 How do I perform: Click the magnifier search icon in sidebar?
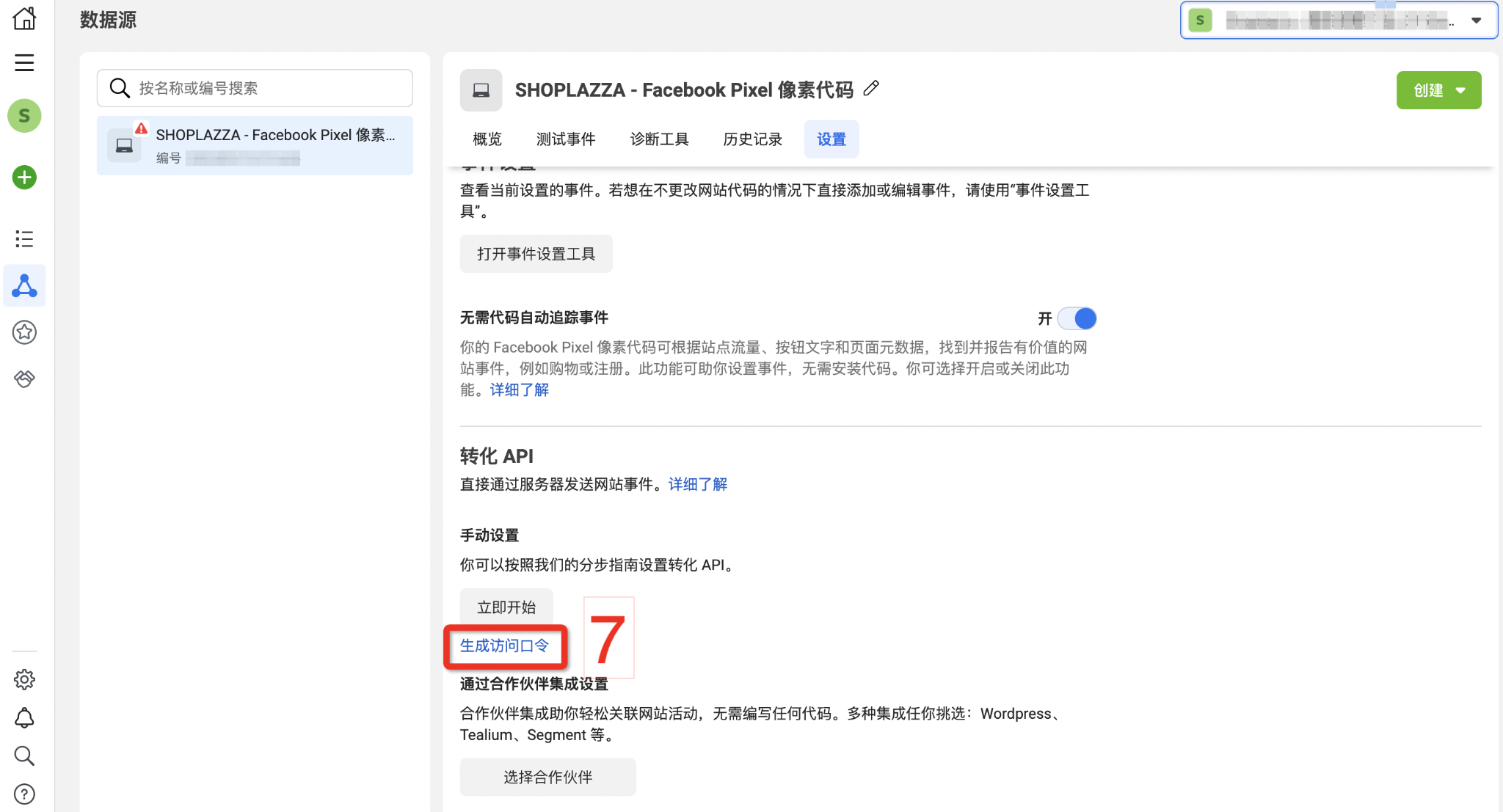point(24,756)
